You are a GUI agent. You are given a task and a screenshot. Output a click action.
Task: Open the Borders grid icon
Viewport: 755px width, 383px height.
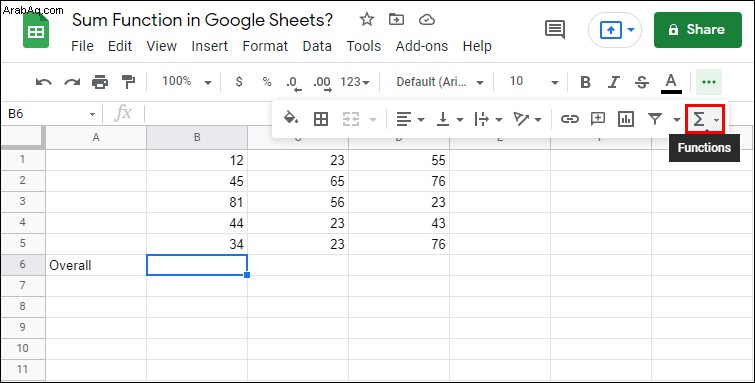(x=321, y=119)
